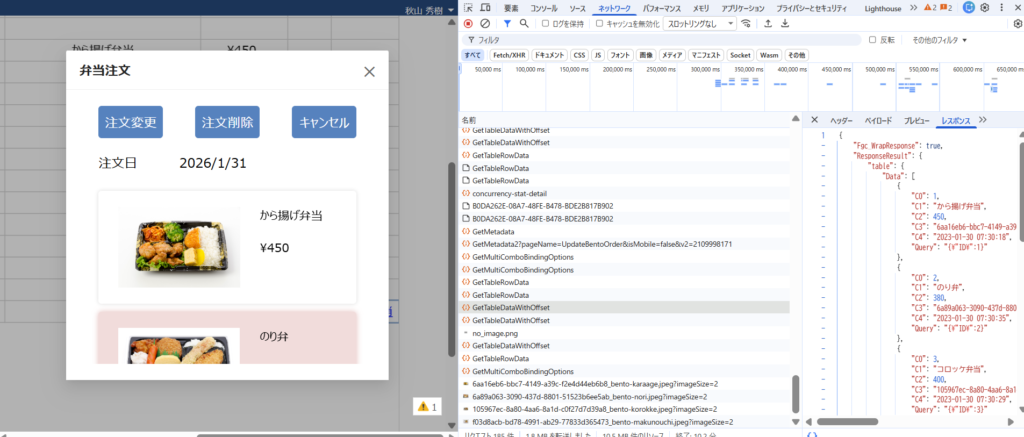
Task: Click the inspect element picker icon
Action: (x=469, y=7)
